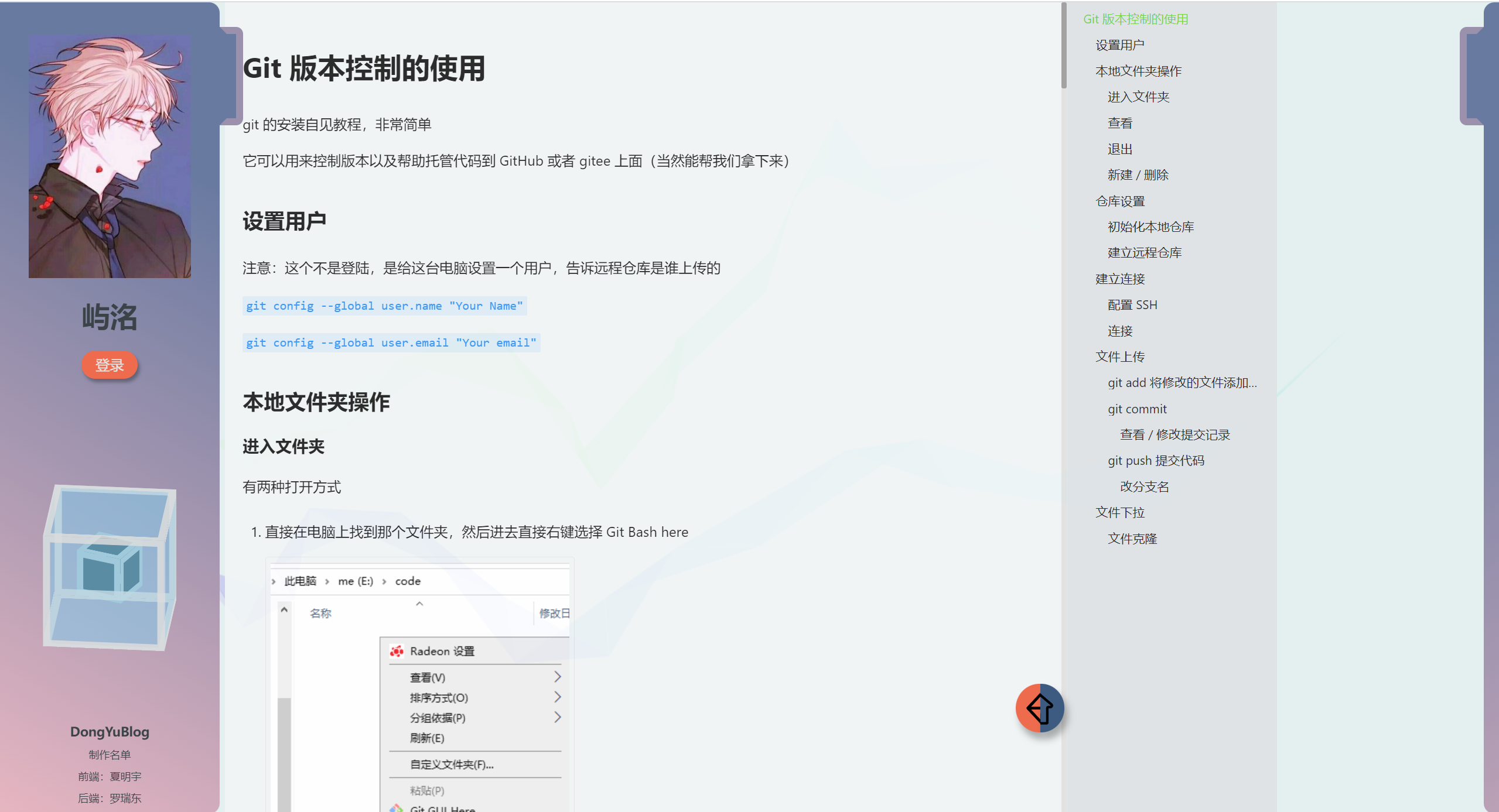
Task: Open 查看 / 修改提交记录 outline entry
Action: [x=1174, y=434]
